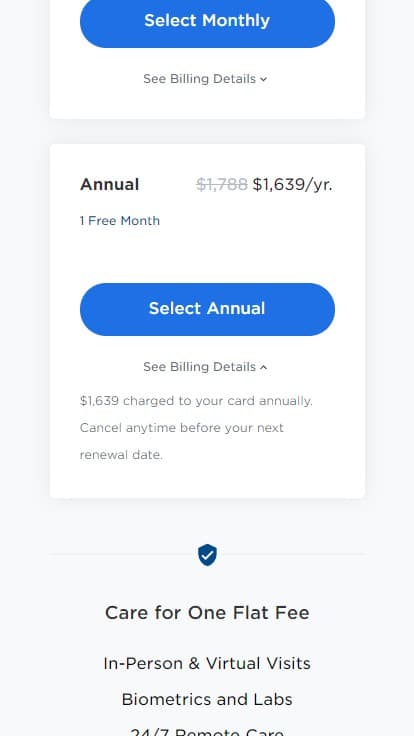Click the 24/7 Remote Care item
This screenshot has width=414, height=736.
coord(207,732)
